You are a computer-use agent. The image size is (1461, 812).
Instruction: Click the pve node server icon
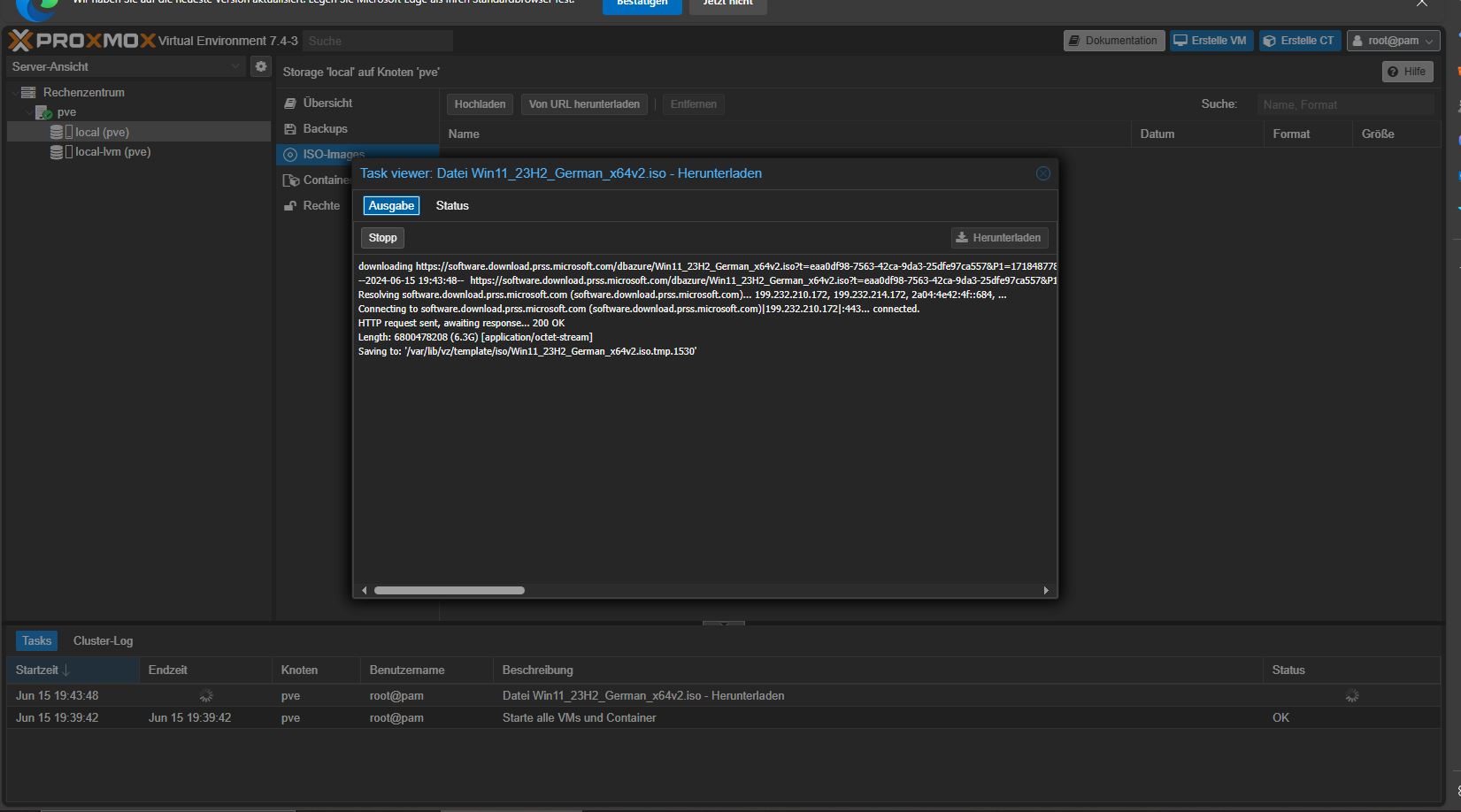tap(43, 112)
